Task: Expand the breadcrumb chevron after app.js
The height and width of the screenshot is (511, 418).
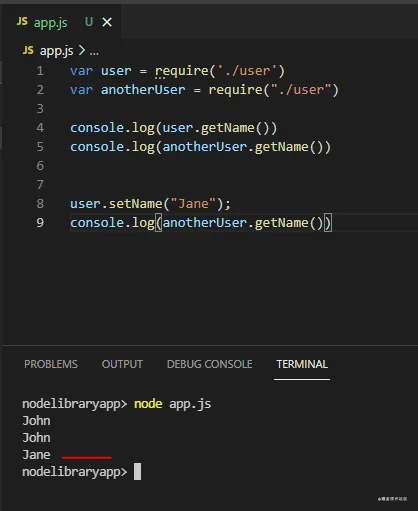Action: [x=81, y=51]
